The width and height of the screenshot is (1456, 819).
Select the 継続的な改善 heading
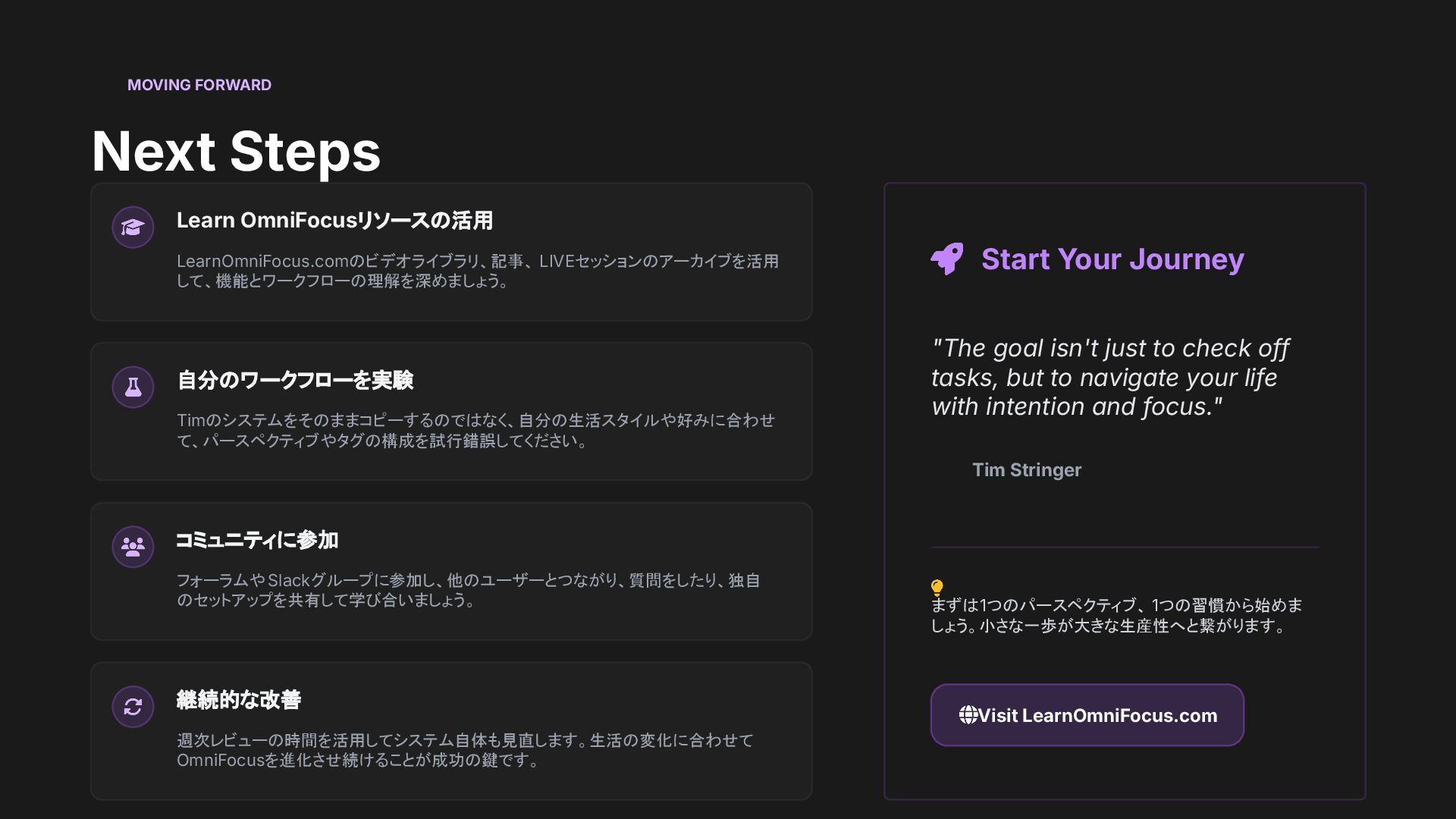[239, 700]
